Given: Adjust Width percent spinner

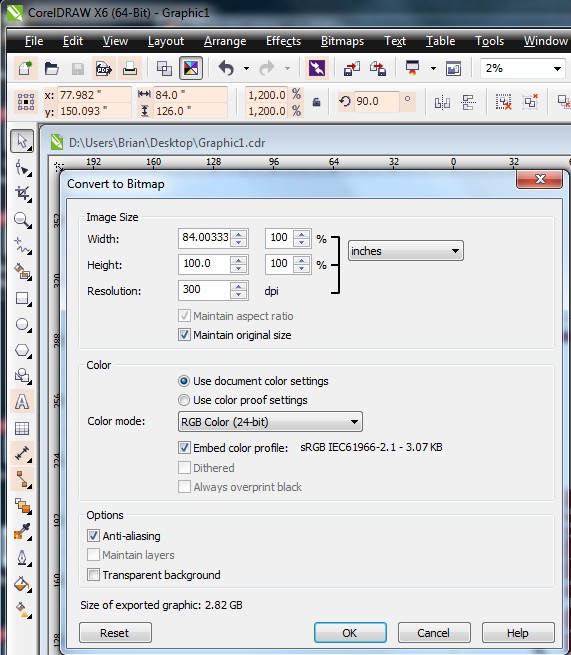Looking at the screenshot, I should [301, 239].
